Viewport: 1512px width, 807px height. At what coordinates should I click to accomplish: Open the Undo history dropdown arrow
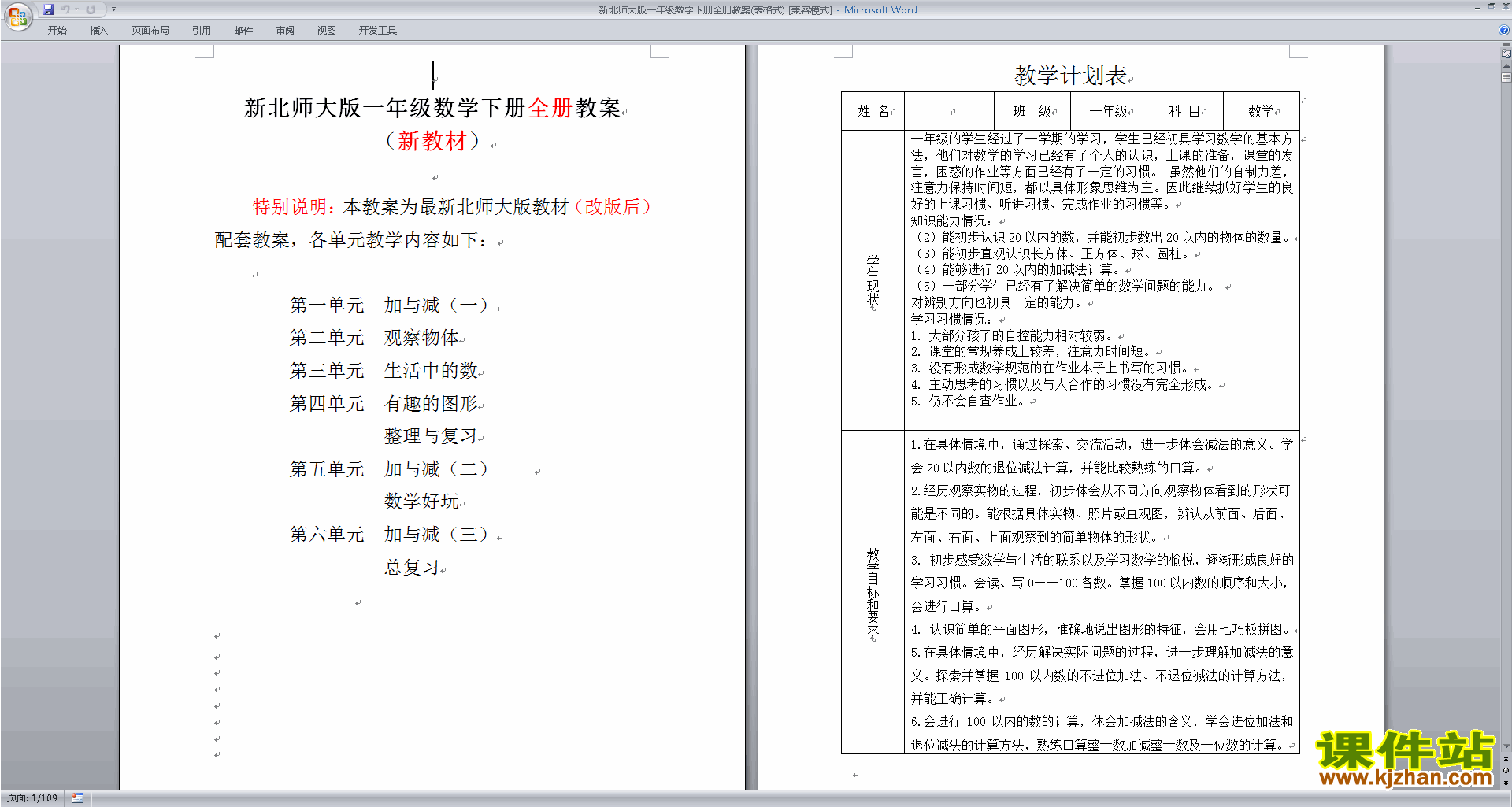tap(76, 9)
